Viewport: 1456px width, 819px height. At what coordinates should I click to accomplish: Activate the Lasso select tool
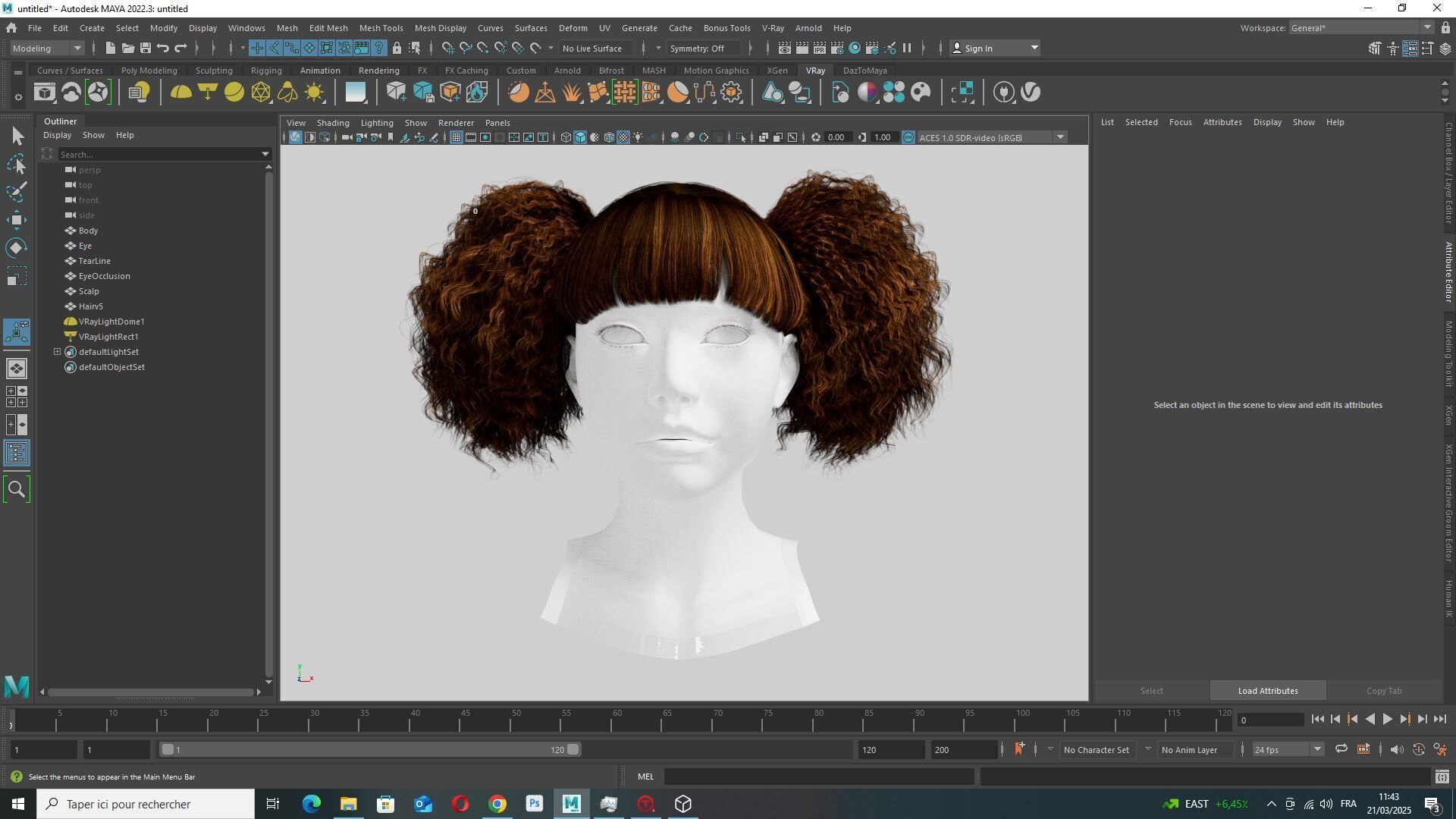click(x=17, y=165)
